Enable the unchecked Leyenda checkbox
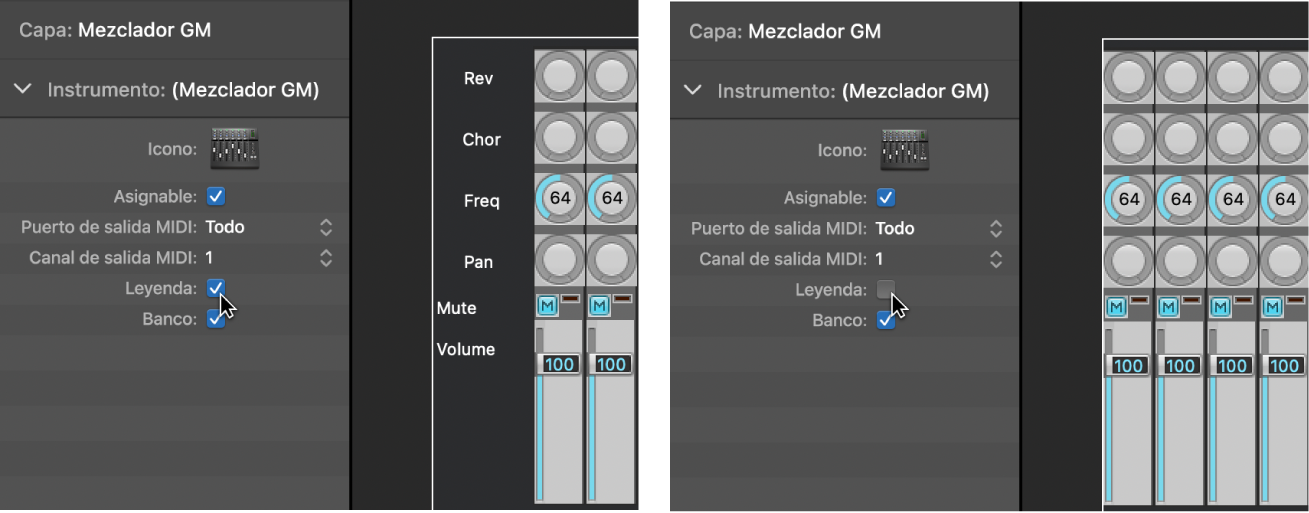The image size is (1309, 513). (x=885, y=289)
